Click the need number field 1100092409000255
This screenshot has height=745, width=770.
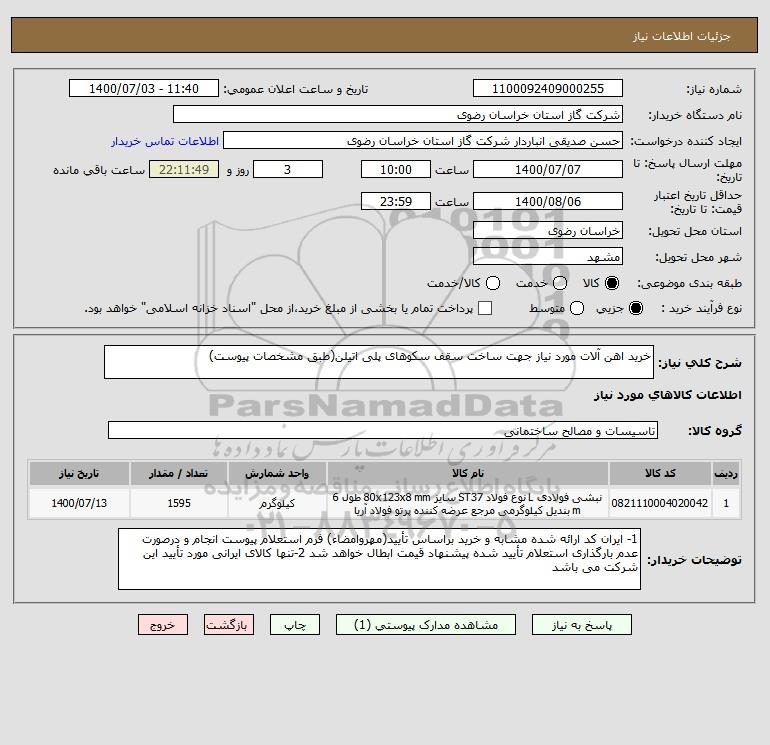click(x=548, y=88)
